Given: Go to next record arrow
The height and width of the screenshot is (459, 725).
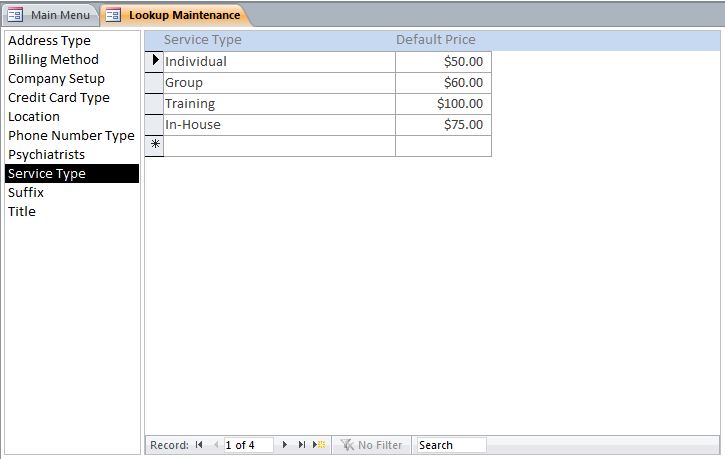Looking at the screenshot, I should [x=285, y=445].
